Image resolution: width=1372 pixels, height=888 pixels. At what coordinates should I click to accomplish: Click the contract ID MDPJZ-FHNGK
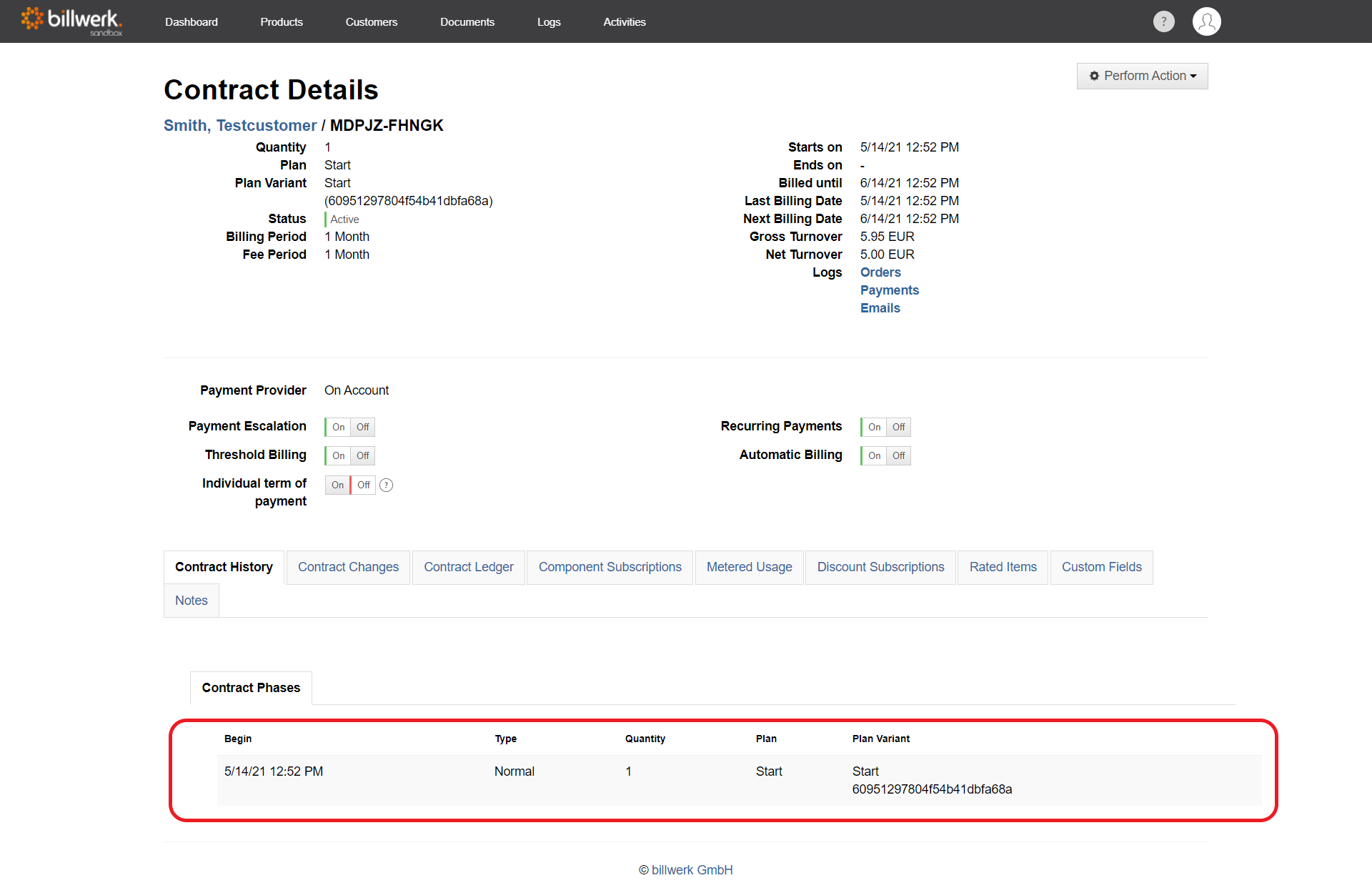(387, 125)
